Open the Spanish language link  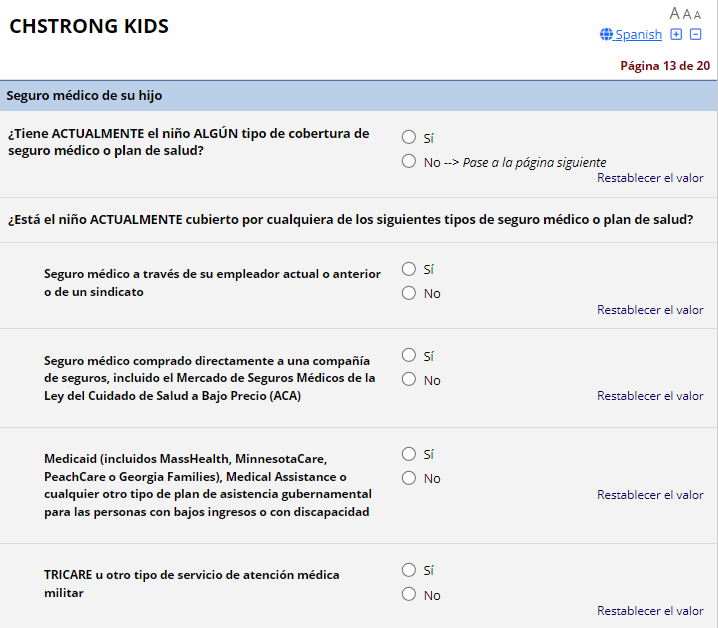pos(638,34)
